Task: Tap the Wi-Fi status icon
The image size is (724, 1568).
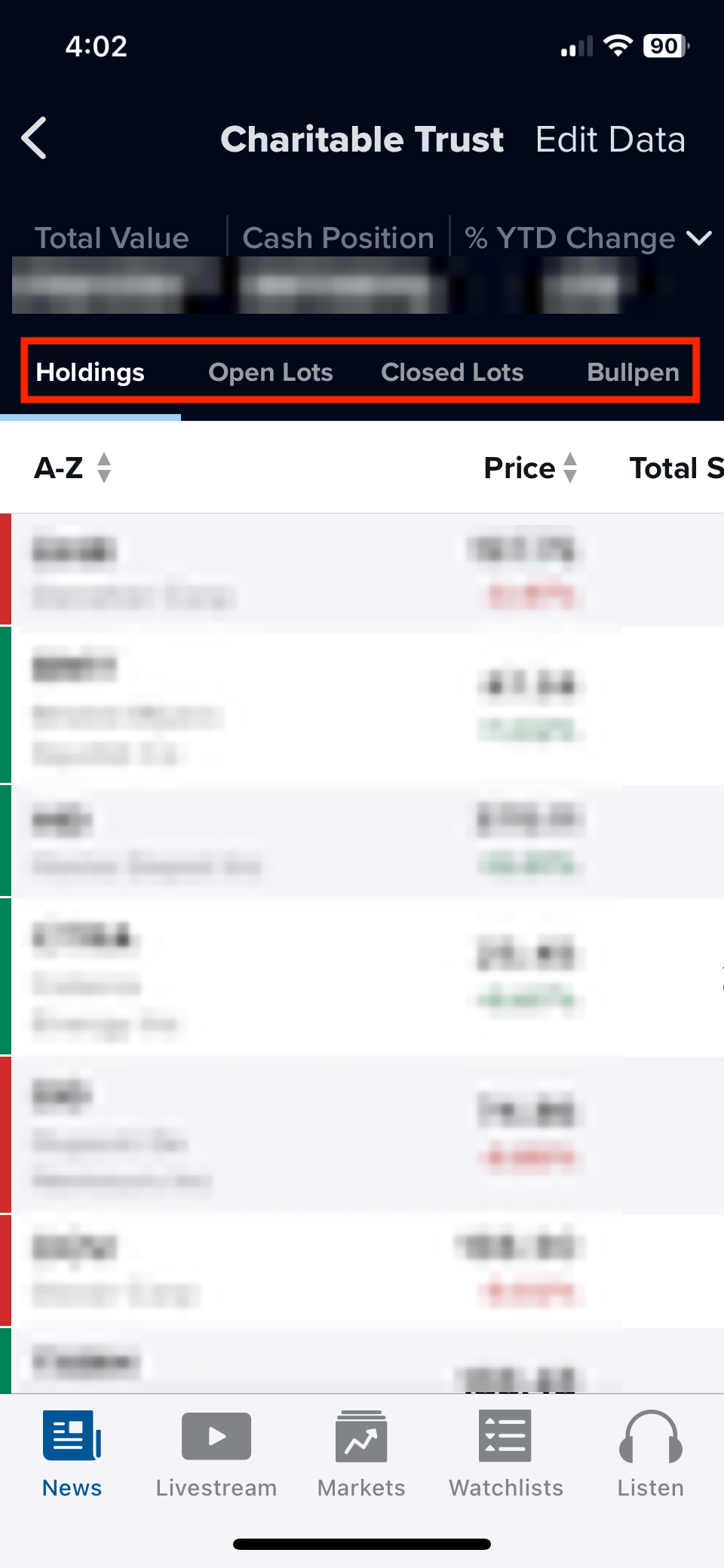Action: point(618,46)
